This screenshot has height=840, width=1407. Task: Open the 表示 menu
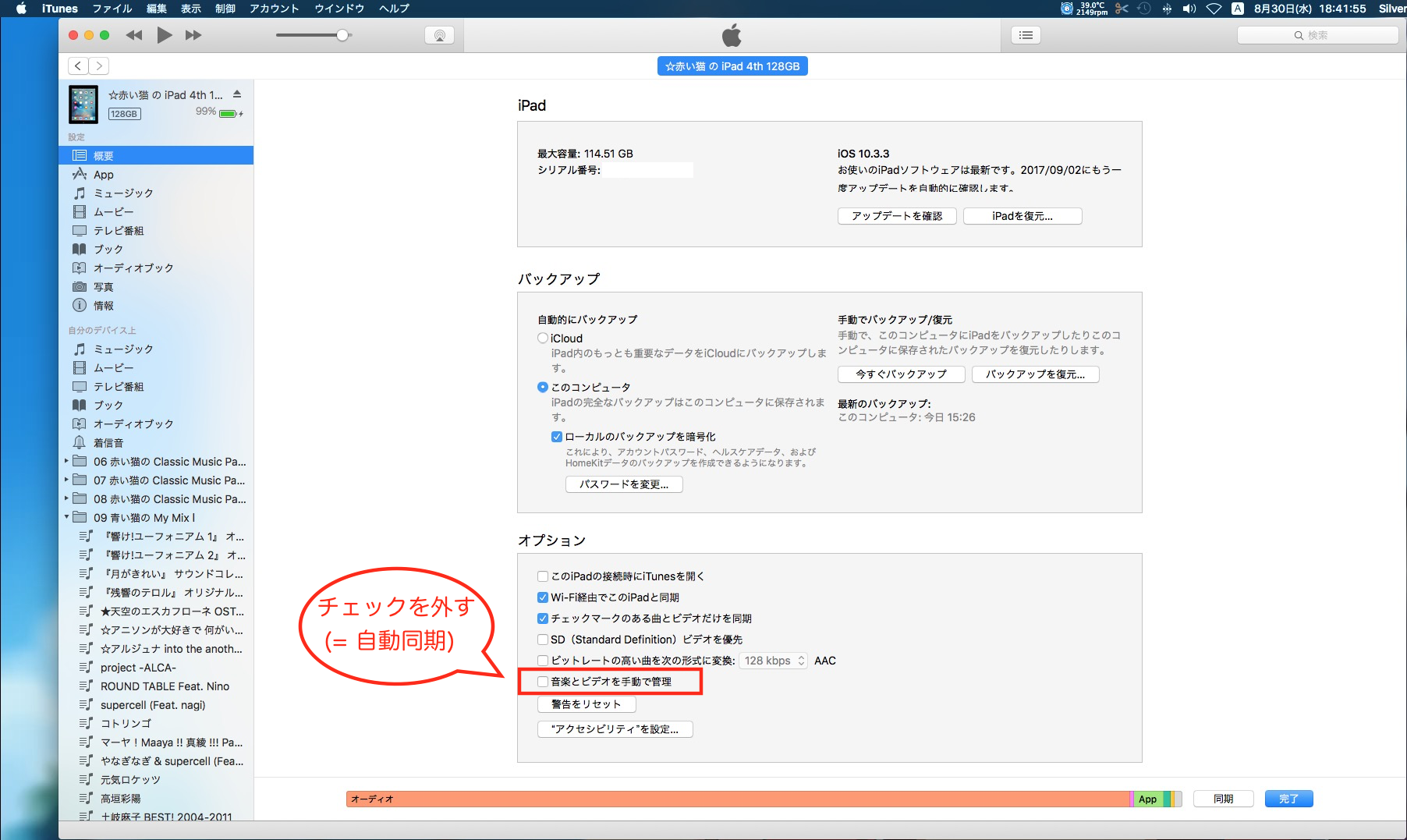191,9
